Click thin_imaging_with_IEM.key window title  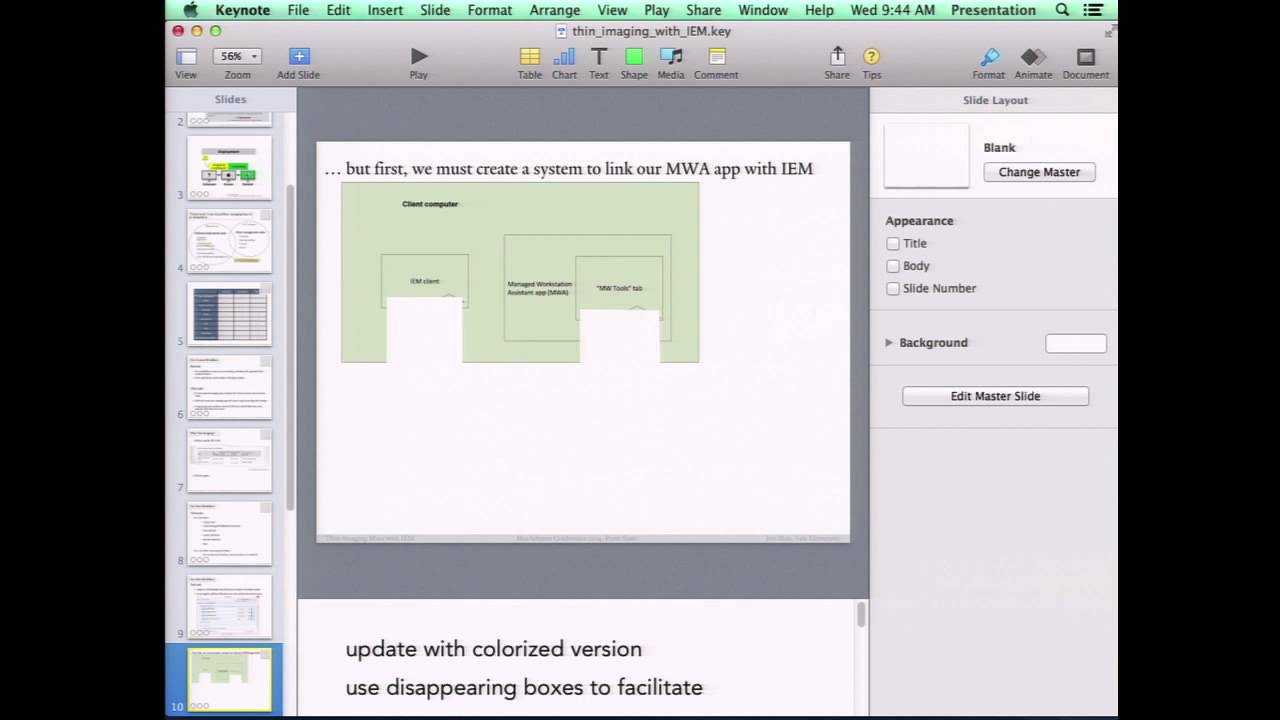(x=651, y=31)
